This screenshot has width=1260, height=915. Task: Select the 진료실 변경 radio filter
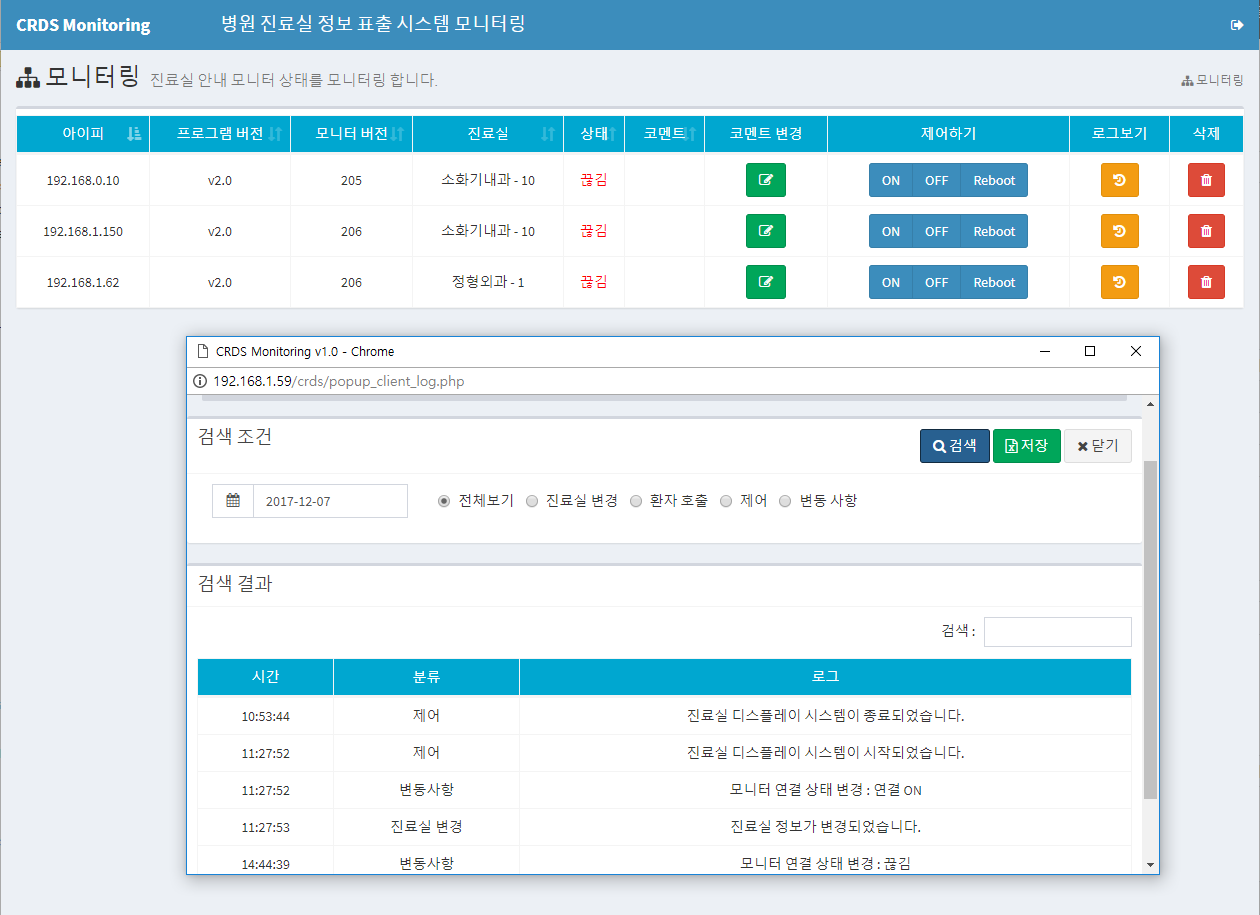(532, 501)
